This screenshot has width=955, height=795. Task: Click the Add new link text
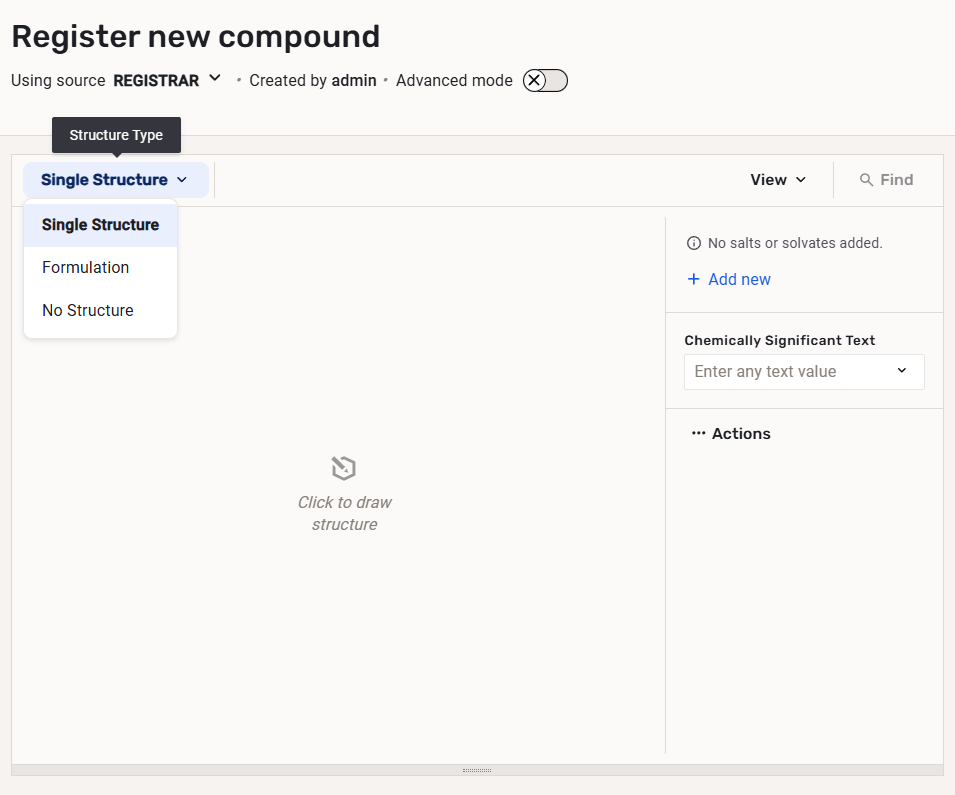tap(739, 280)
